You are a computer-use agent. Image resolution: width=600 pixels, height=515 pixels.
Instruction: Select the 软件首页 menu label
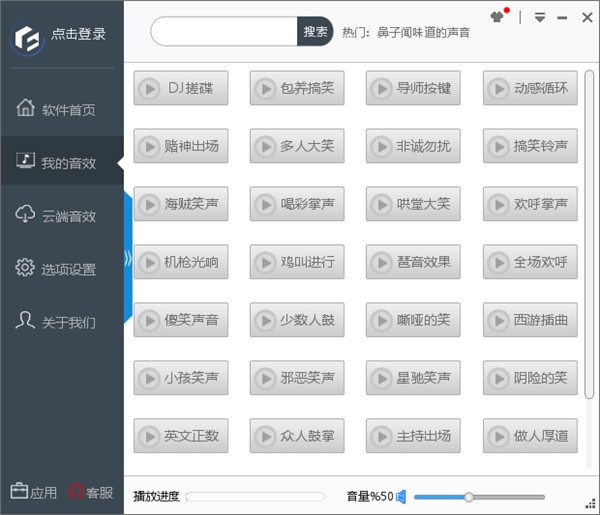68,110
